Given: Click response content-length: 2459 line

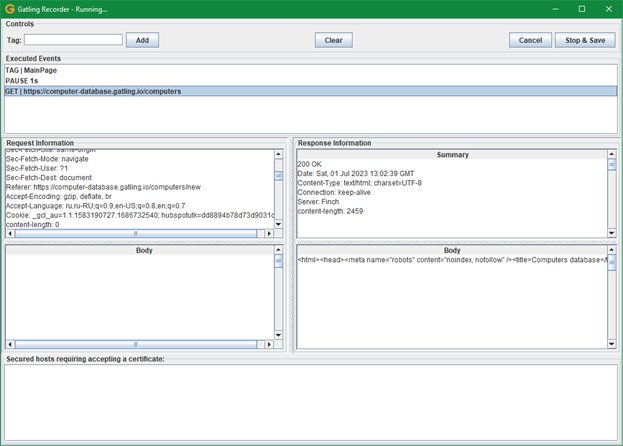Looking at the screenshot, I should pos(330,211).
